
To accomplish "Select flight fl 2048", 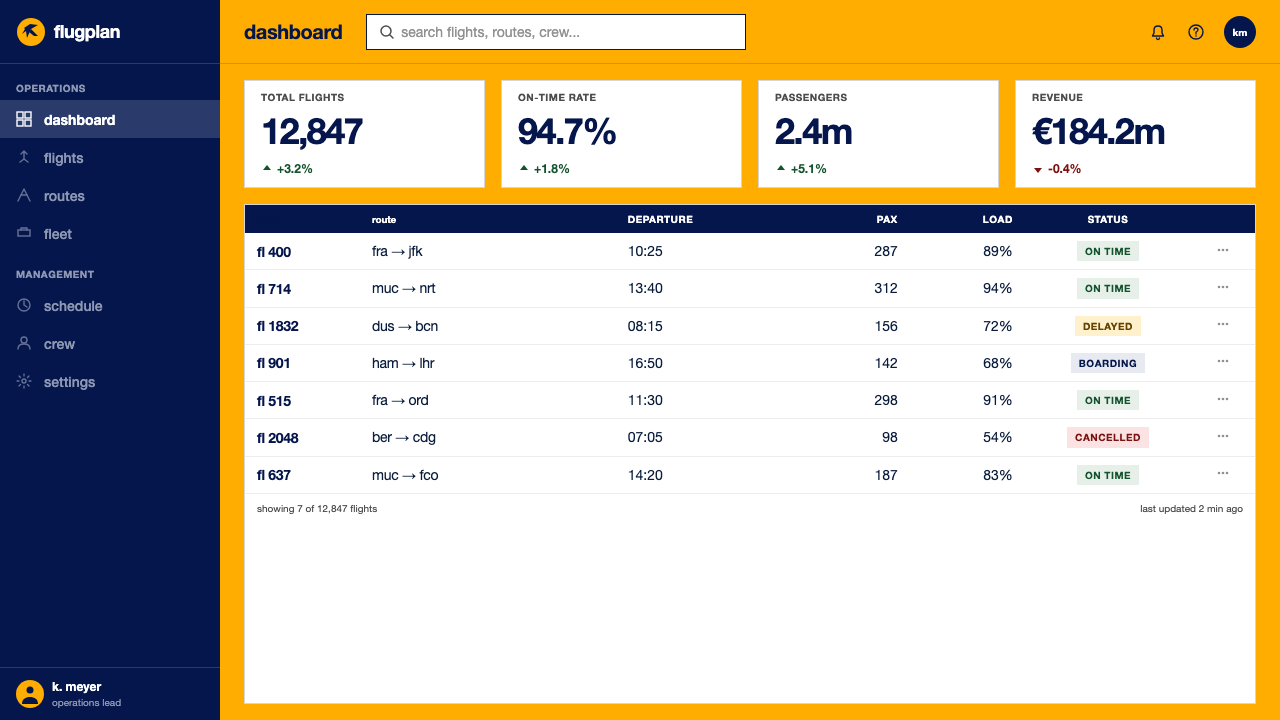I will pos(278,438).
